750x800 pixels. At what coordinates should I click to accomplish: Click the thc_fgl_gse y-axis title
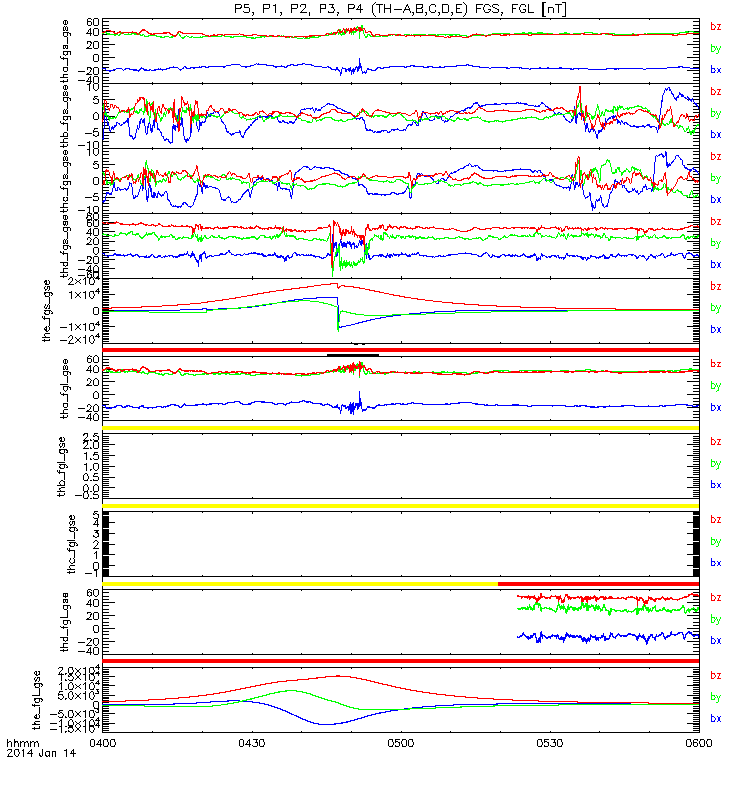(x=71, y=544)
